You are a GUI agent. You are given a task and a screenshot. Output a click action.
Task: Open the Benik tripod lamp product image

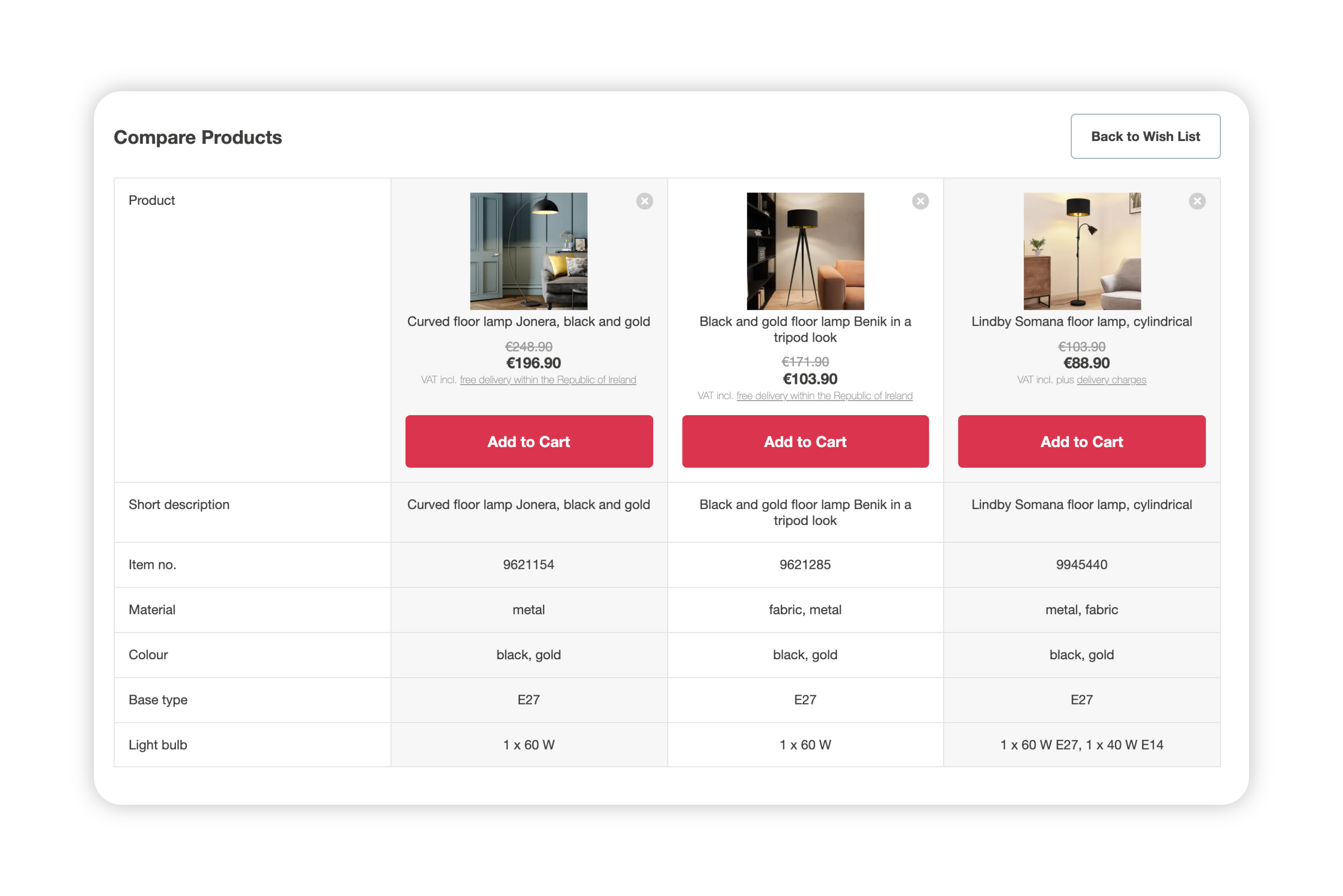tap(806, 251)
